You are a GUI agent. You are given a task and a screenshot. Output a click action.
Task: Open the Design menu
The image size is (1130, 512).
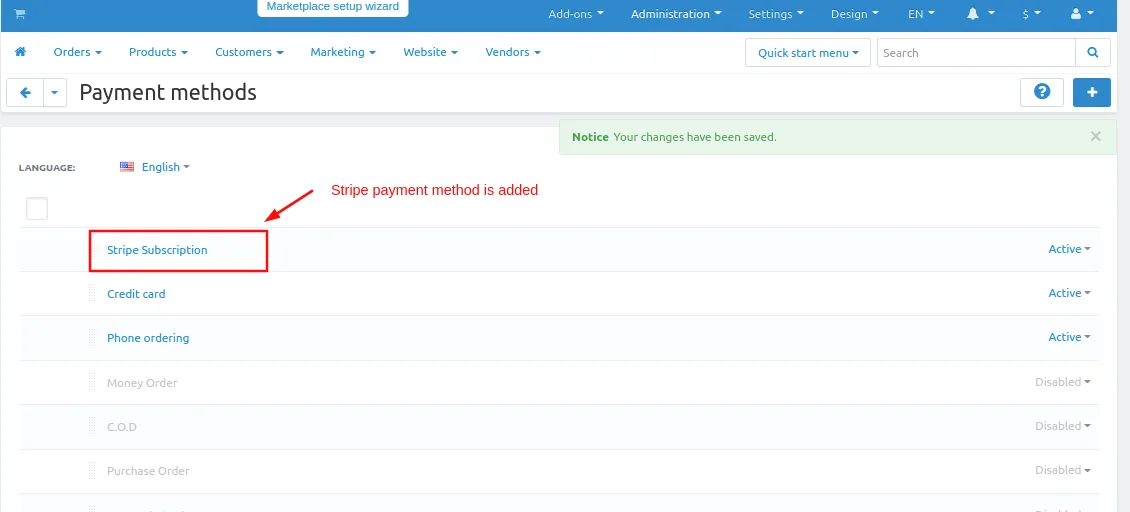[855, 14]
